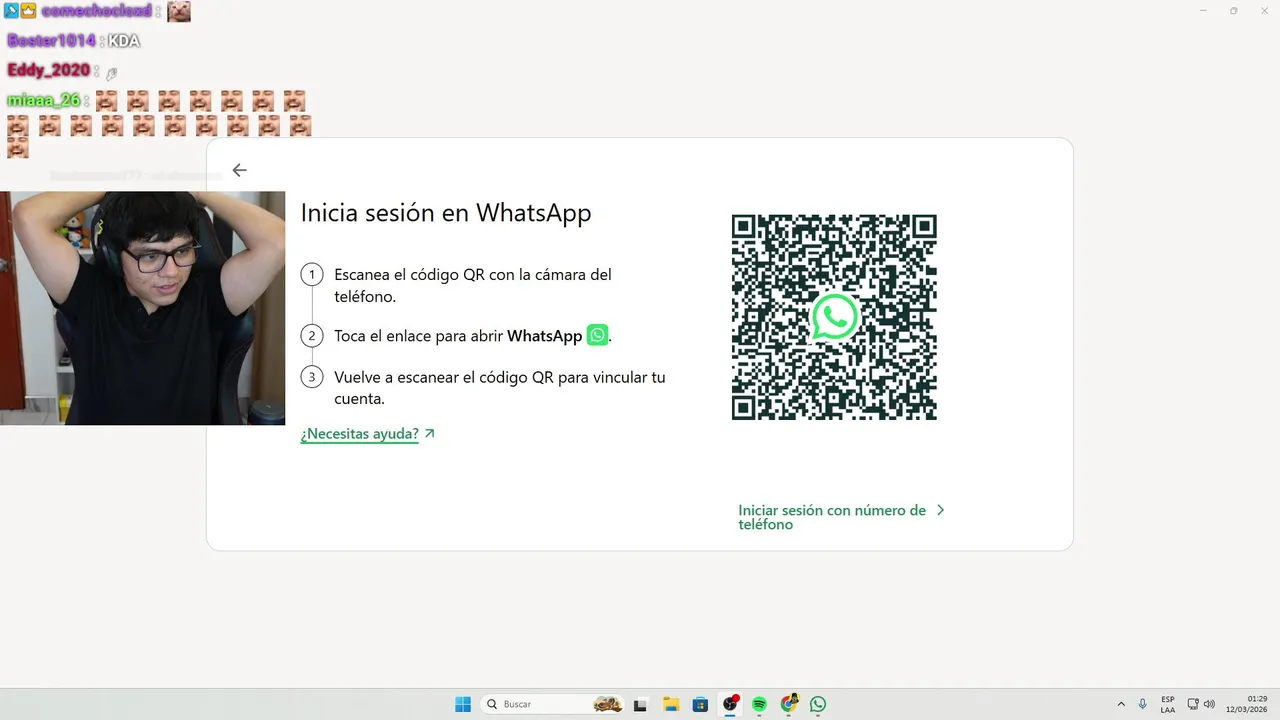Click the heading Inicia sesión en WhatsApp
1280x720 pixels.
(x=446, y=213)
